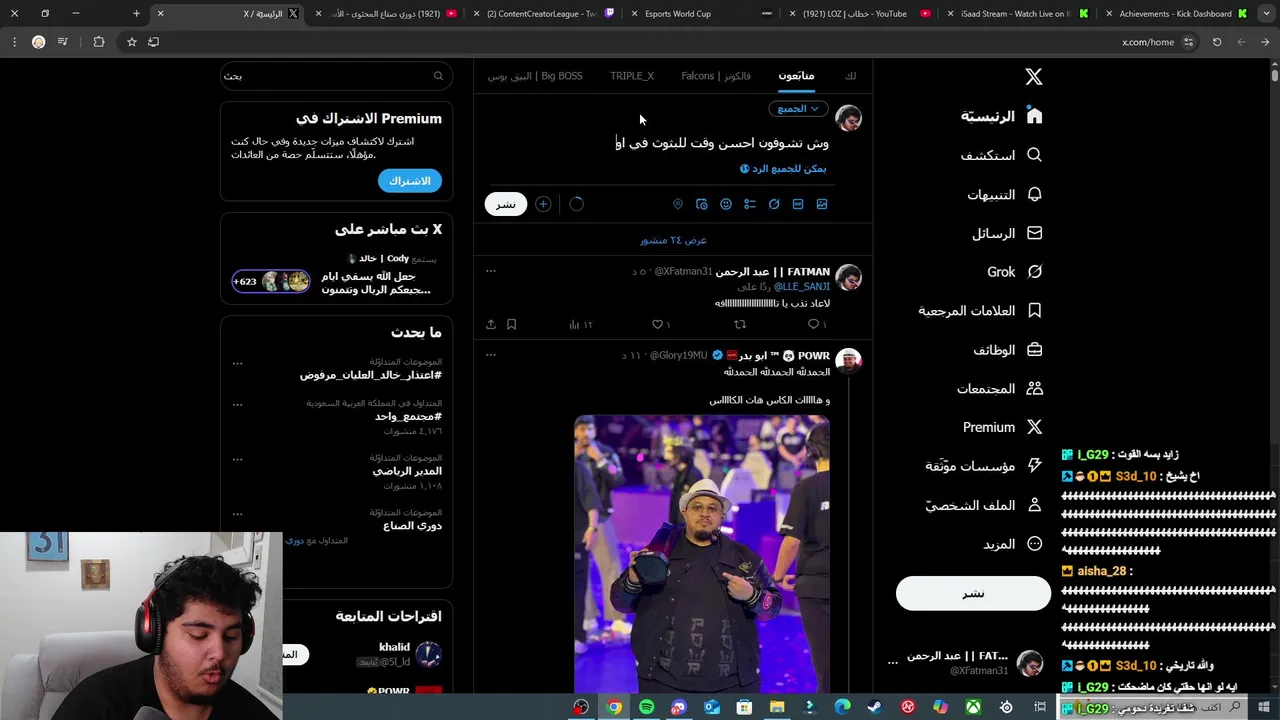The width and height of the screenshot is (1280, 720).
Task: Open options for المدير الرياضي trend
Action: point(237,460)
